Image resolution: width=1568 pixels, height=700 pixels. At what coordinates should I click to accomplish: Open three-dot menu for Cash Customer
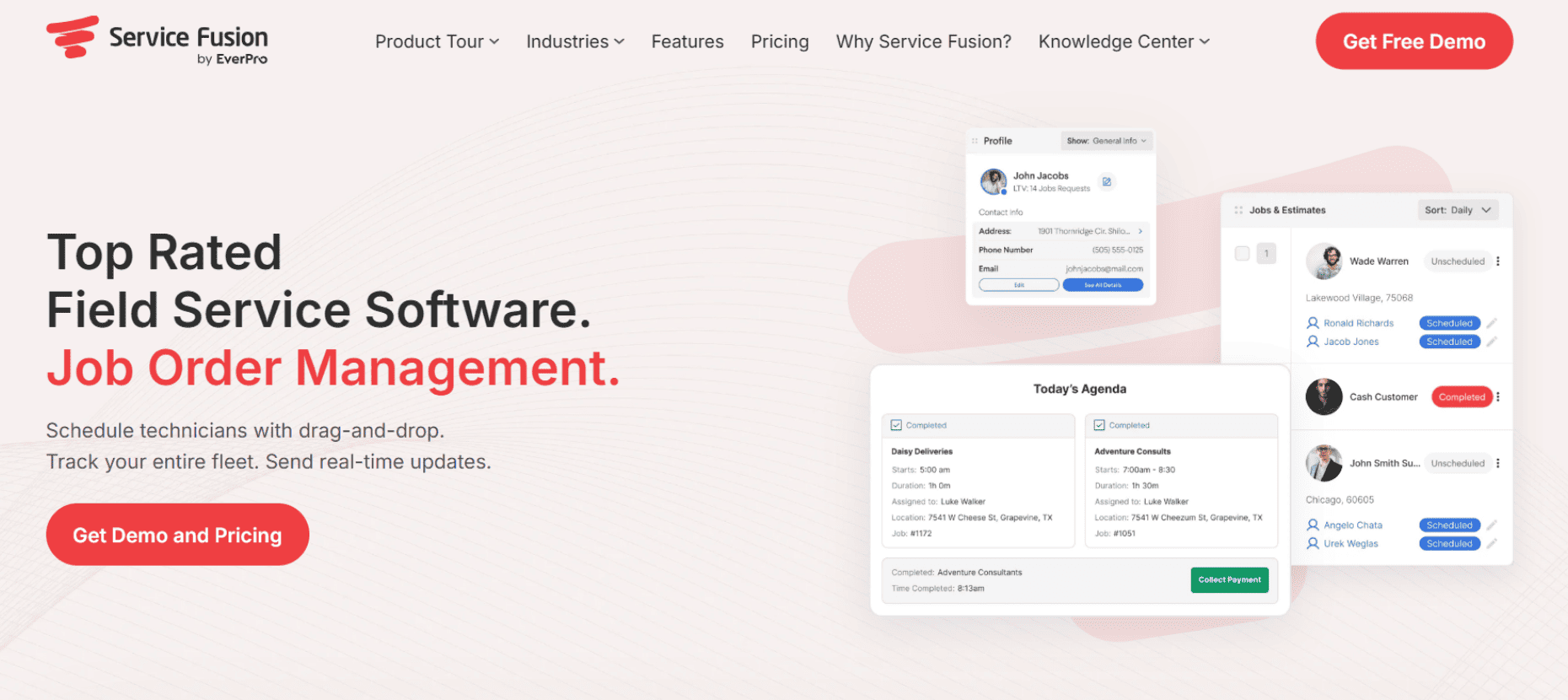click(x=1498, y=396)
